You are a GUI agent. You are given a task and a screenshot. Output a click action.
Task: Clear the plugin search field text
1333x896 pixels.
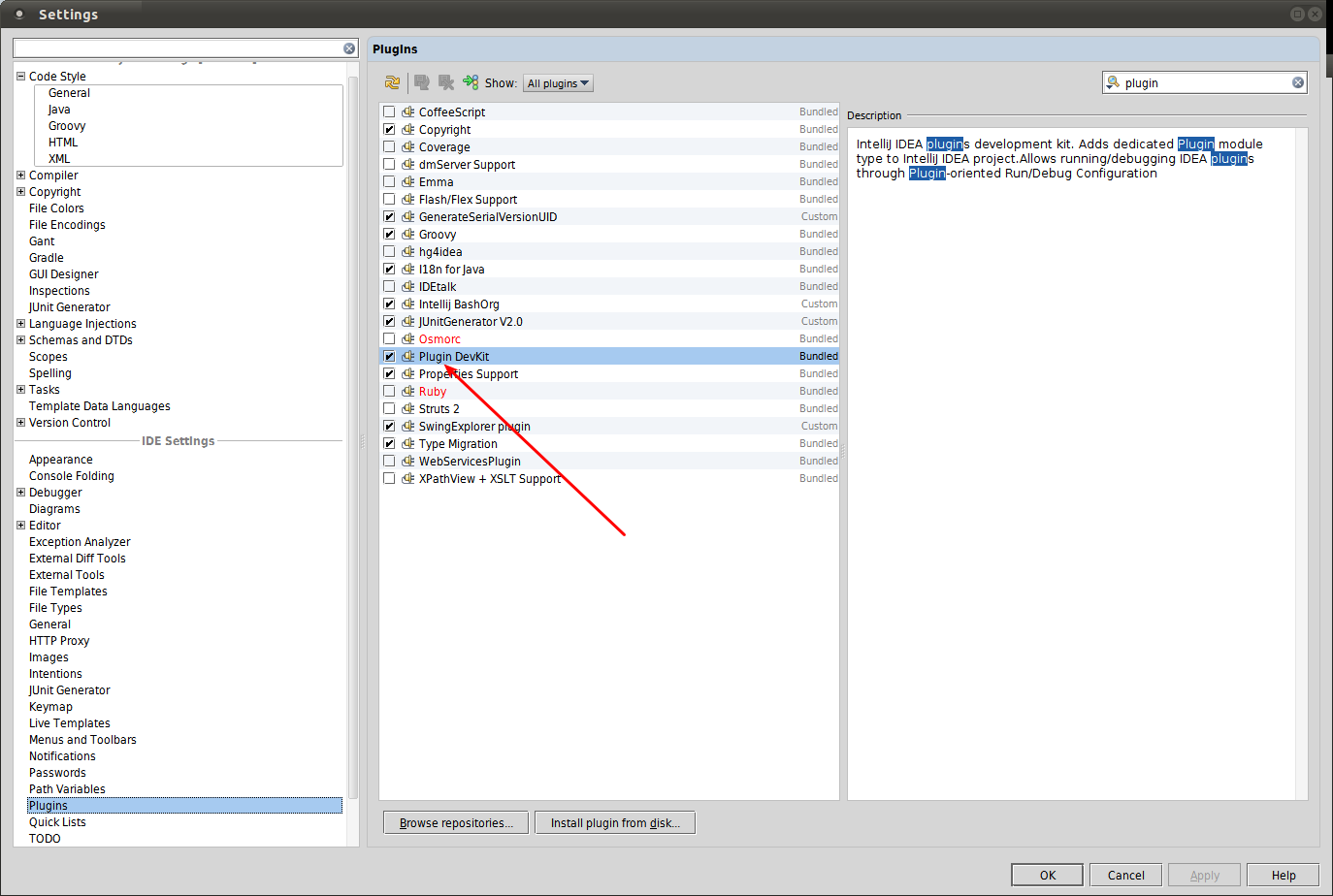1298,82
